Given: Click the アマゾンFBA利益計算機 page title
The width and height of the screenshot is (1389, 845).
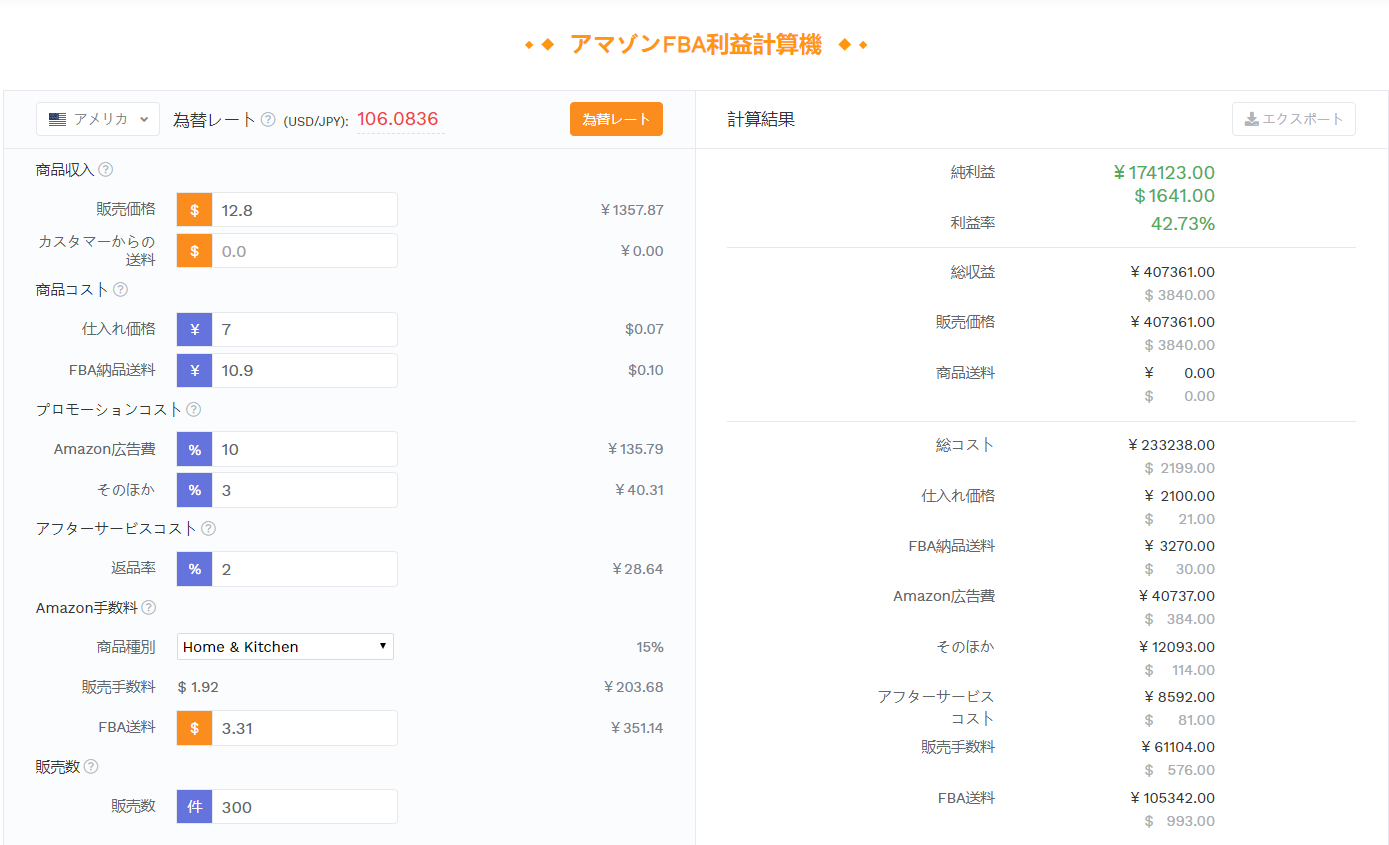Looking at the screenshot, I should click(x=696, y=45).
